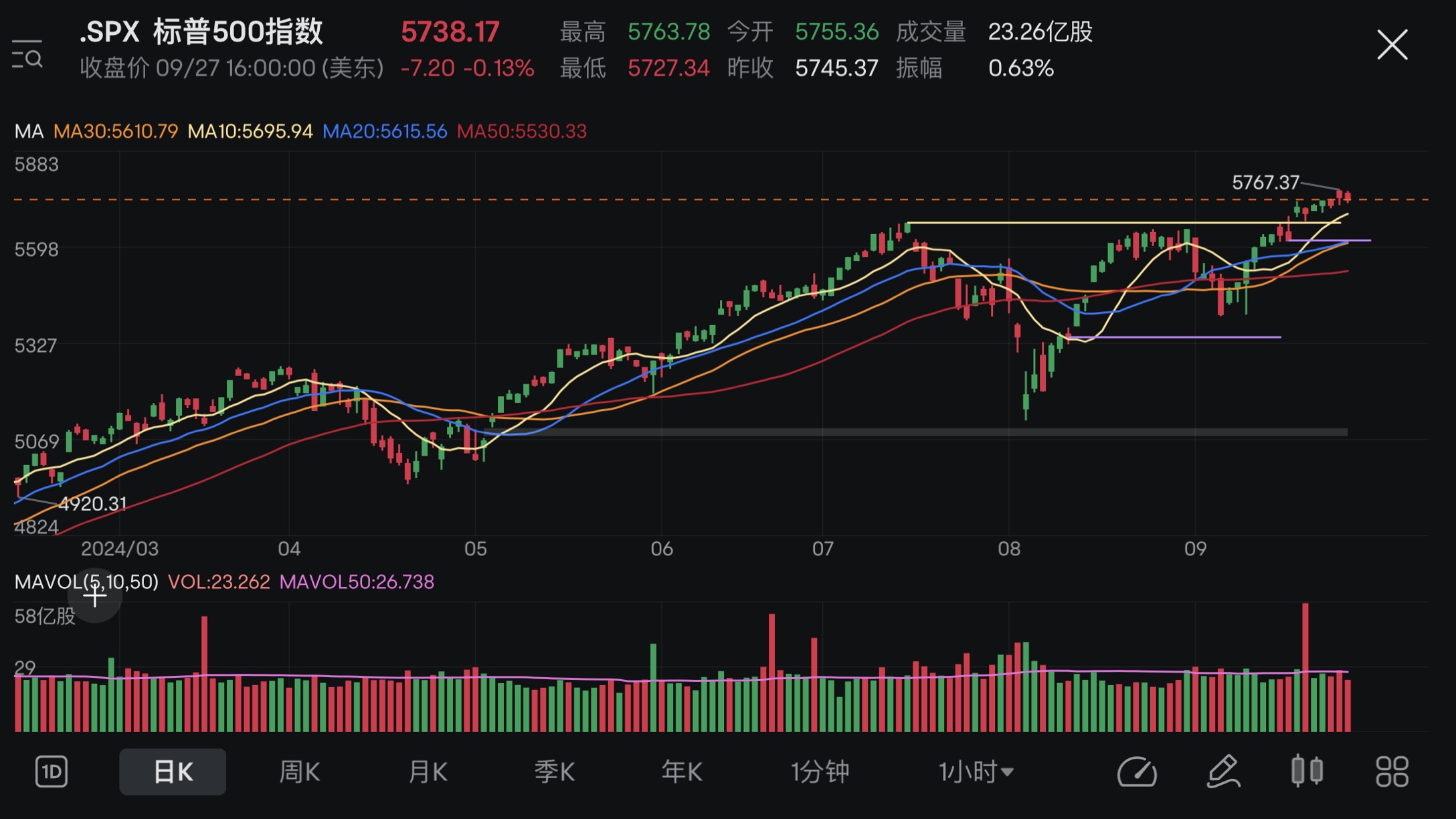Image resolution: width=1456 pixels, height=819 pixels.
Task: Tap the 08 month axis label
Action: pyautogui.click(x=1009, y=549)
